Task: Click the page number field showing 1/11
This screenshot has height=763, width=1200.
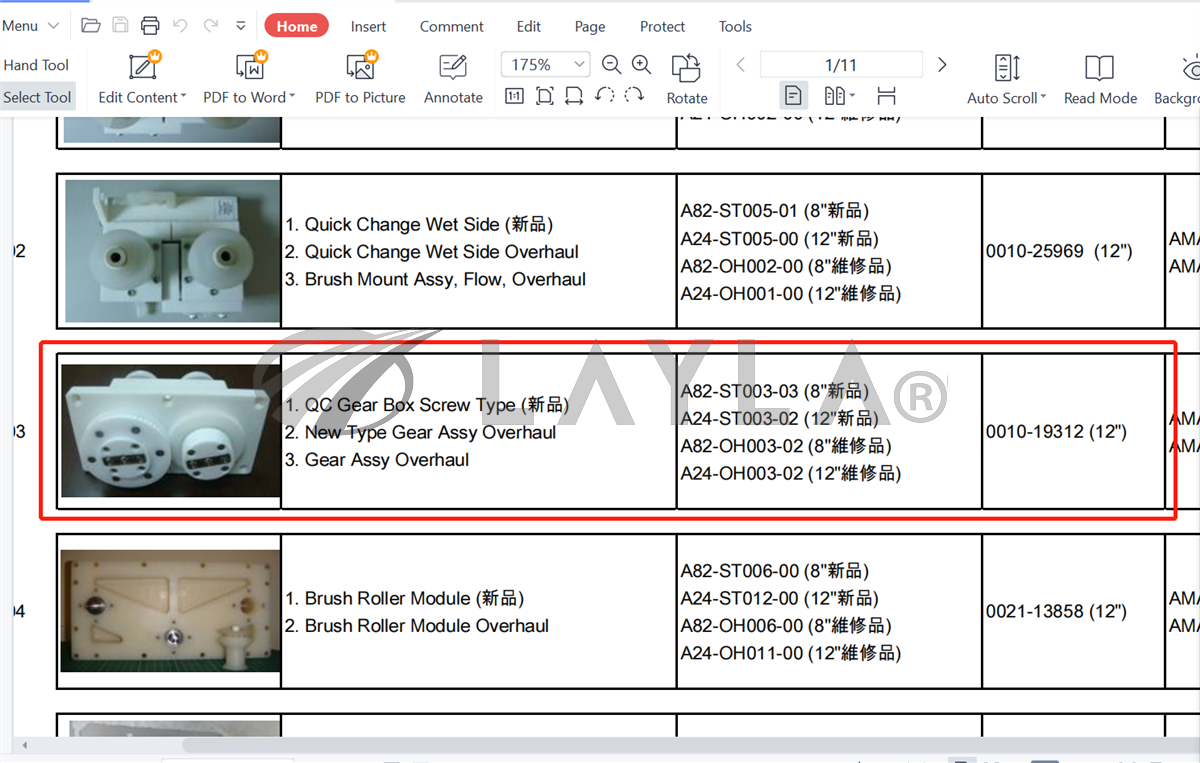Action: [841, 65]
